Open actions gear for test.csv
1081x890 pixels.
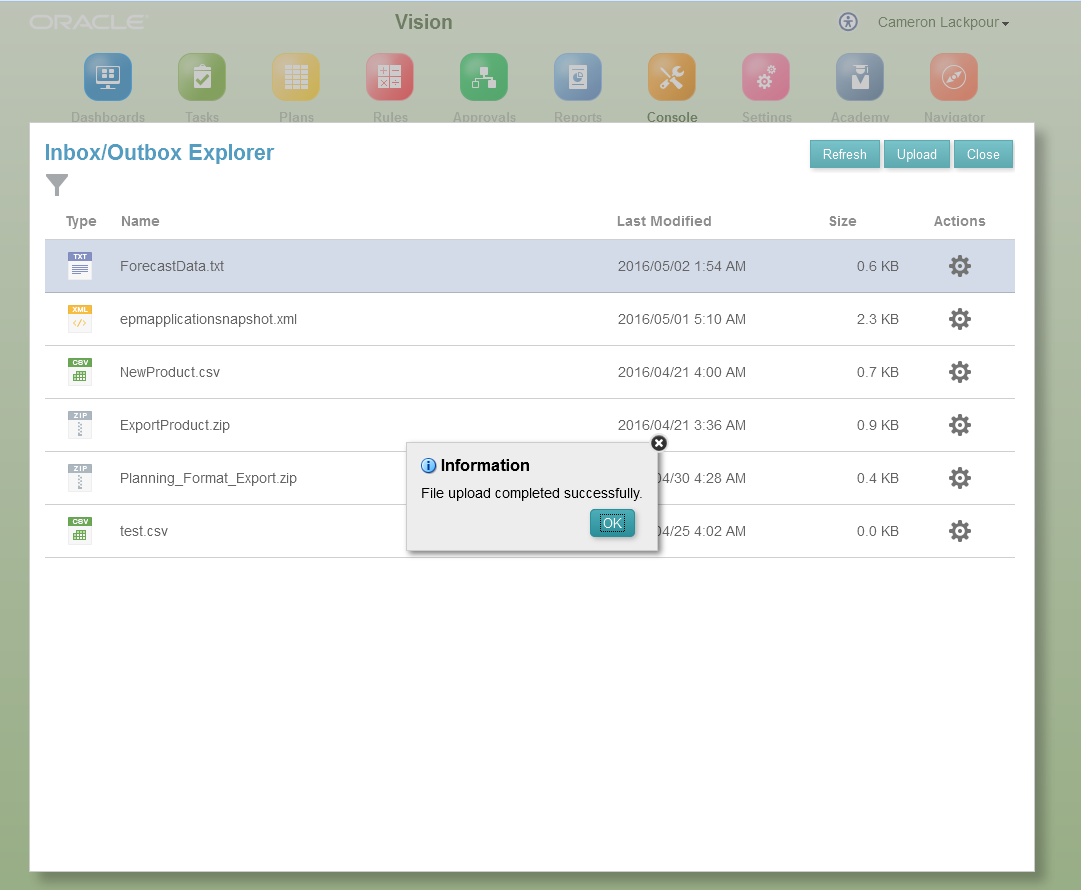[x=960, y=531]
